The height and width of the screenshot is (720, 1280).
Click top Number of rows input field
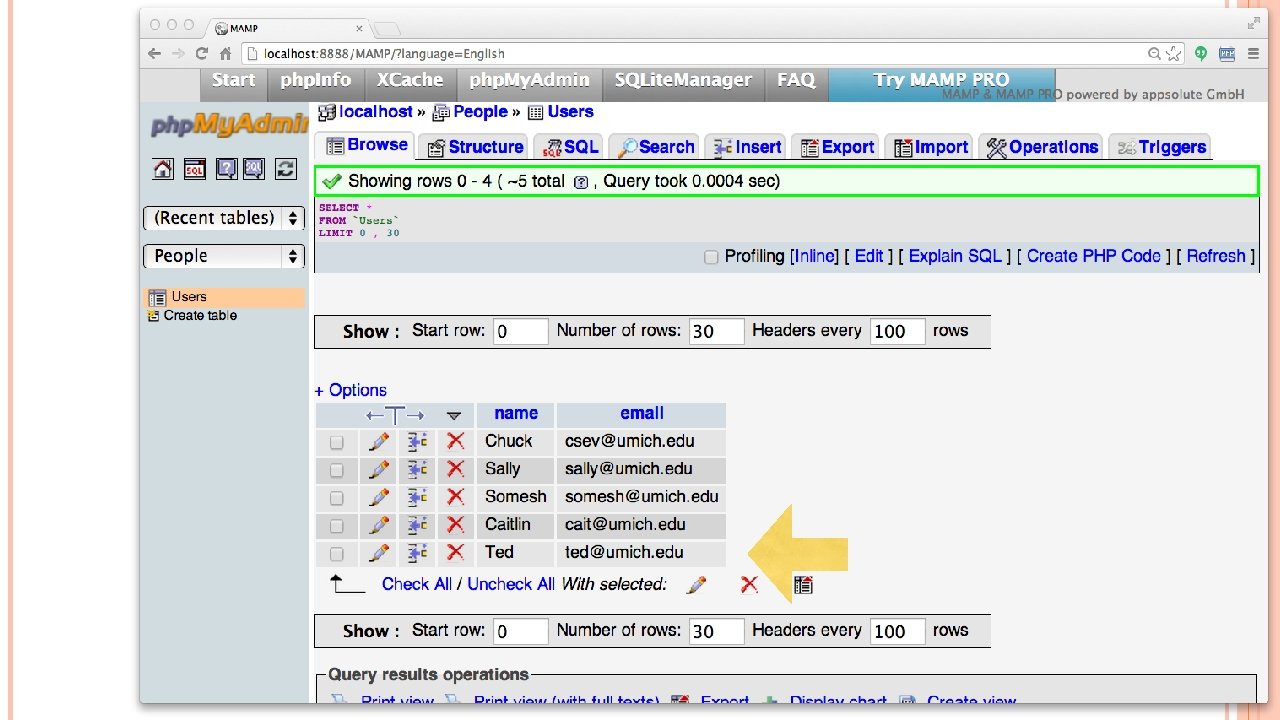(x=716, y=331)
